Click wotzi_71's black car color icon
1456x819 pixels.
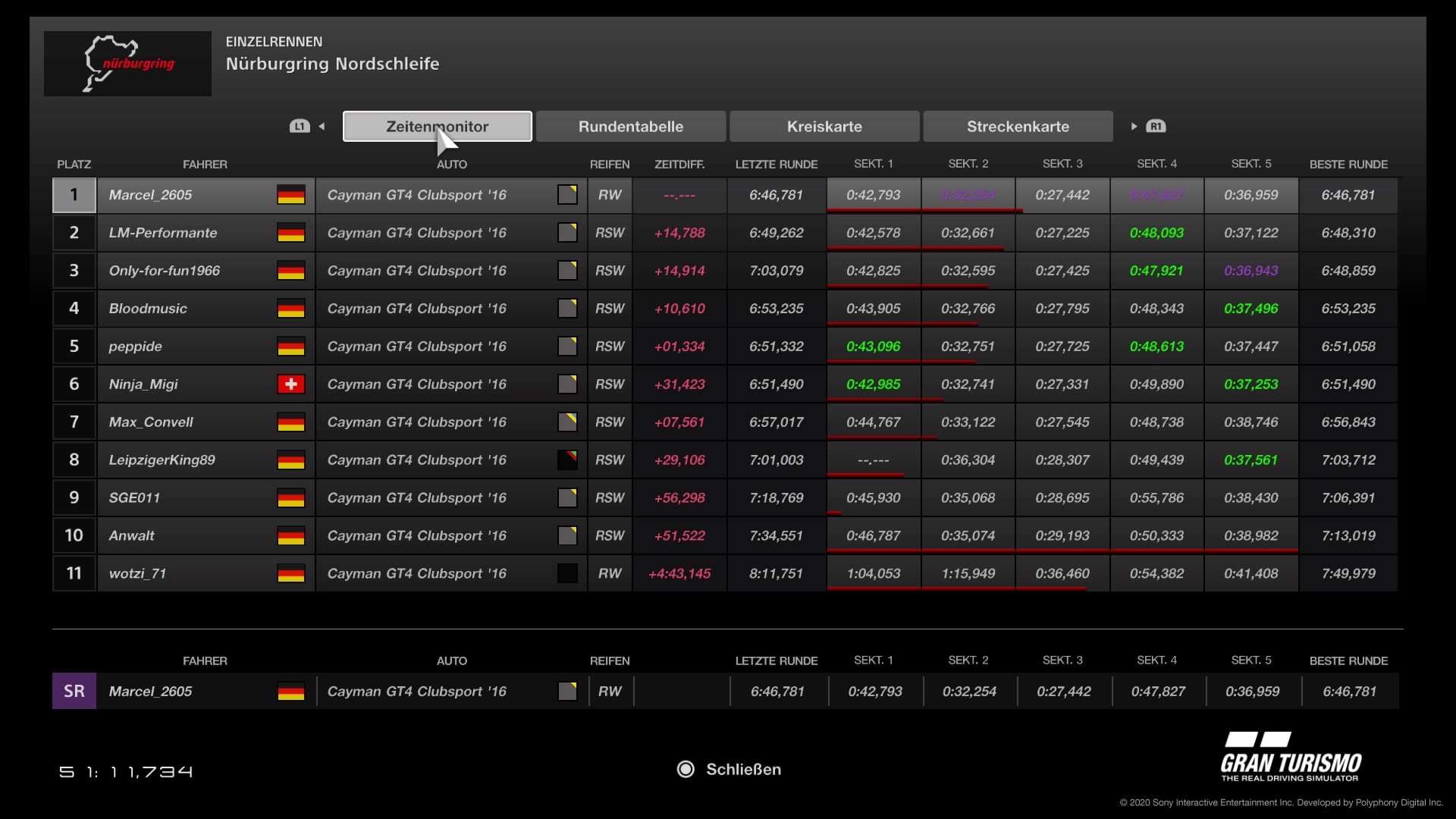click(567, 574)
